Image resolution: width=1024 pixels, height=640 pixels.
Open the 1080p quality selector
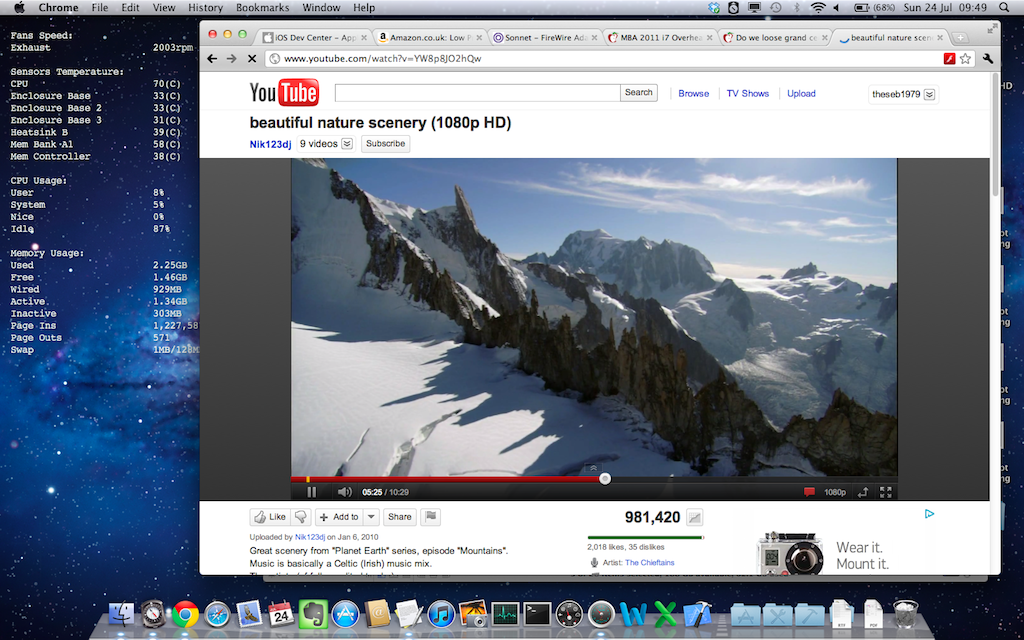835,492
